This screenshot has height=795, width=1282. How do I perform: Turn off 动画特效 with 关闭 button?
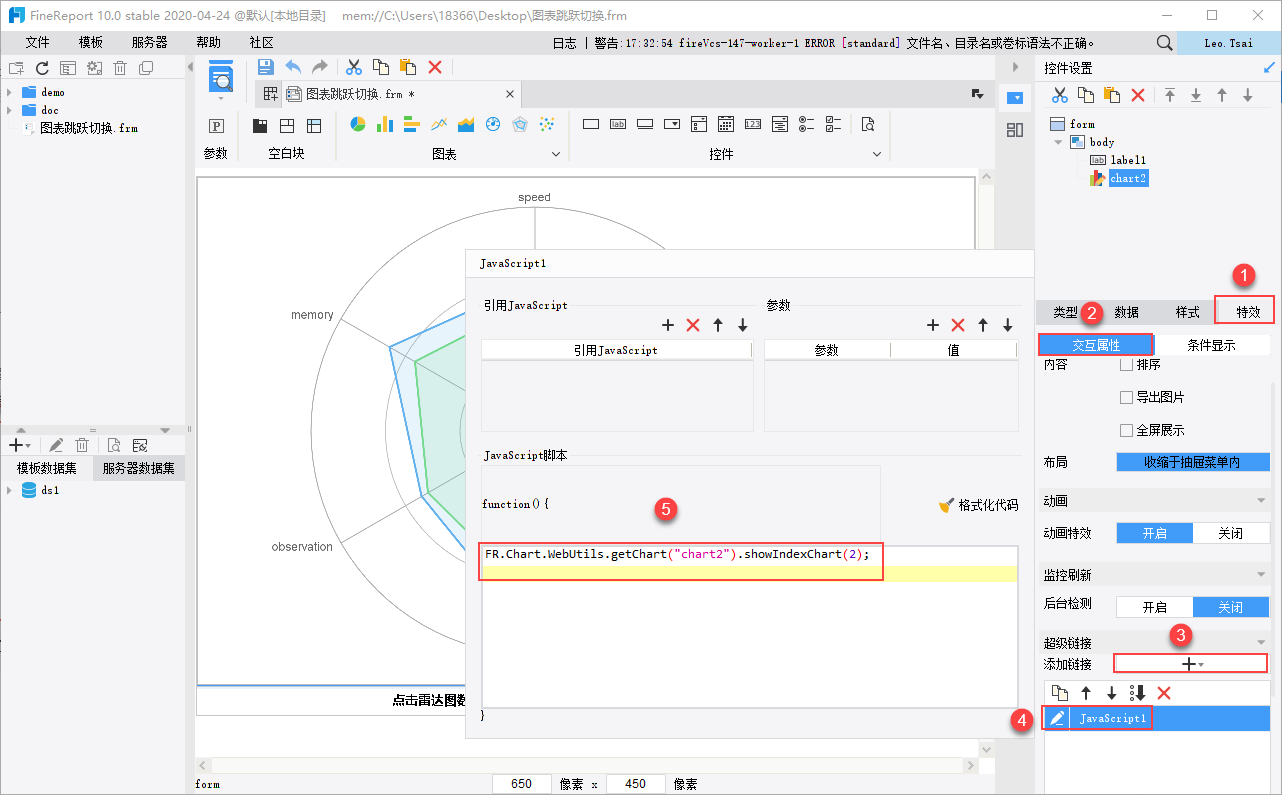coord(1231,533)
